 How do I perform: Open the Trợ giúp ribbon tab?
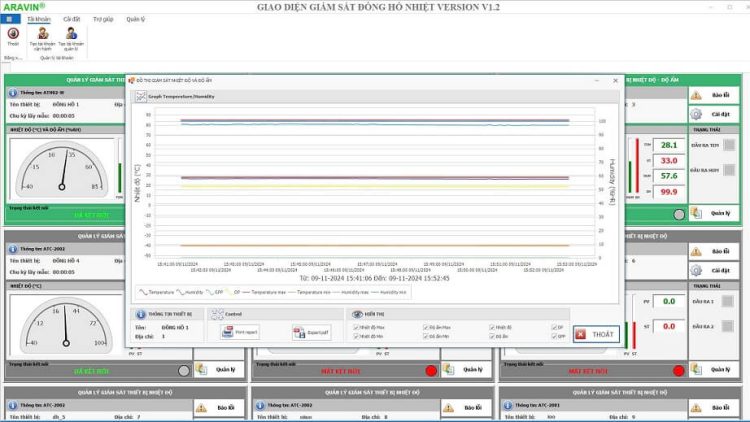103,18
